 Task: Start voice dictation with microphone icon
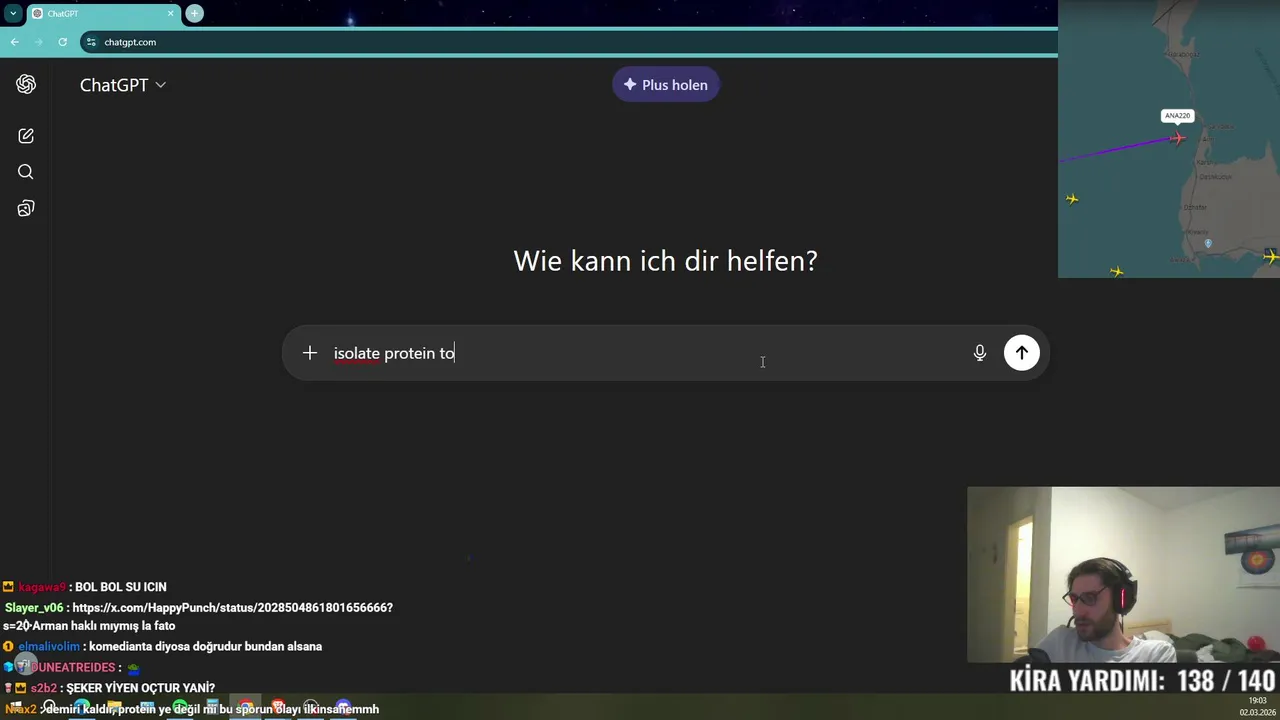(x=980, y=353)
